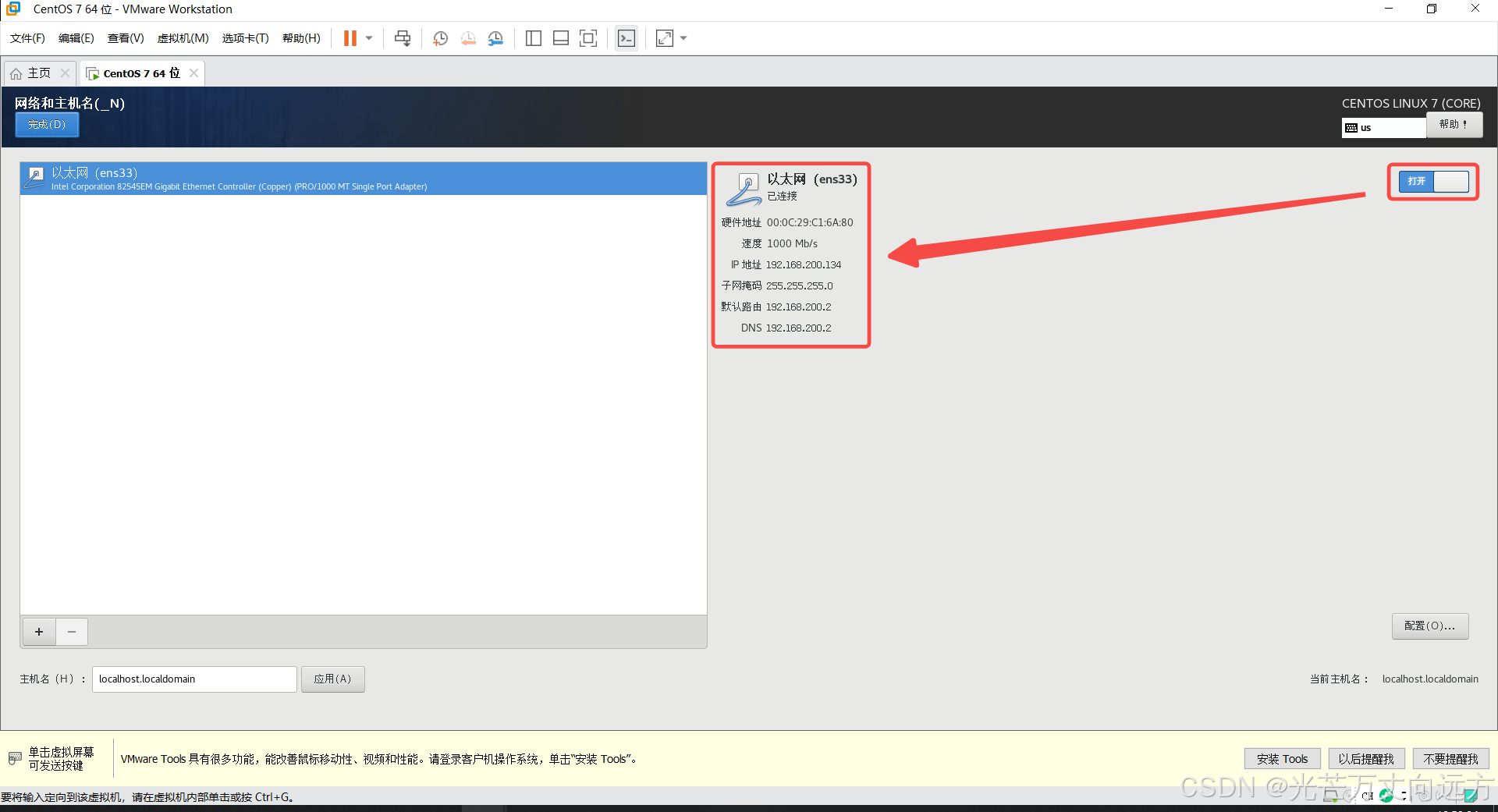Toggle the 打开 ethernet connection switch
Screen dimensions: 1498x812
pos(1433,181)
